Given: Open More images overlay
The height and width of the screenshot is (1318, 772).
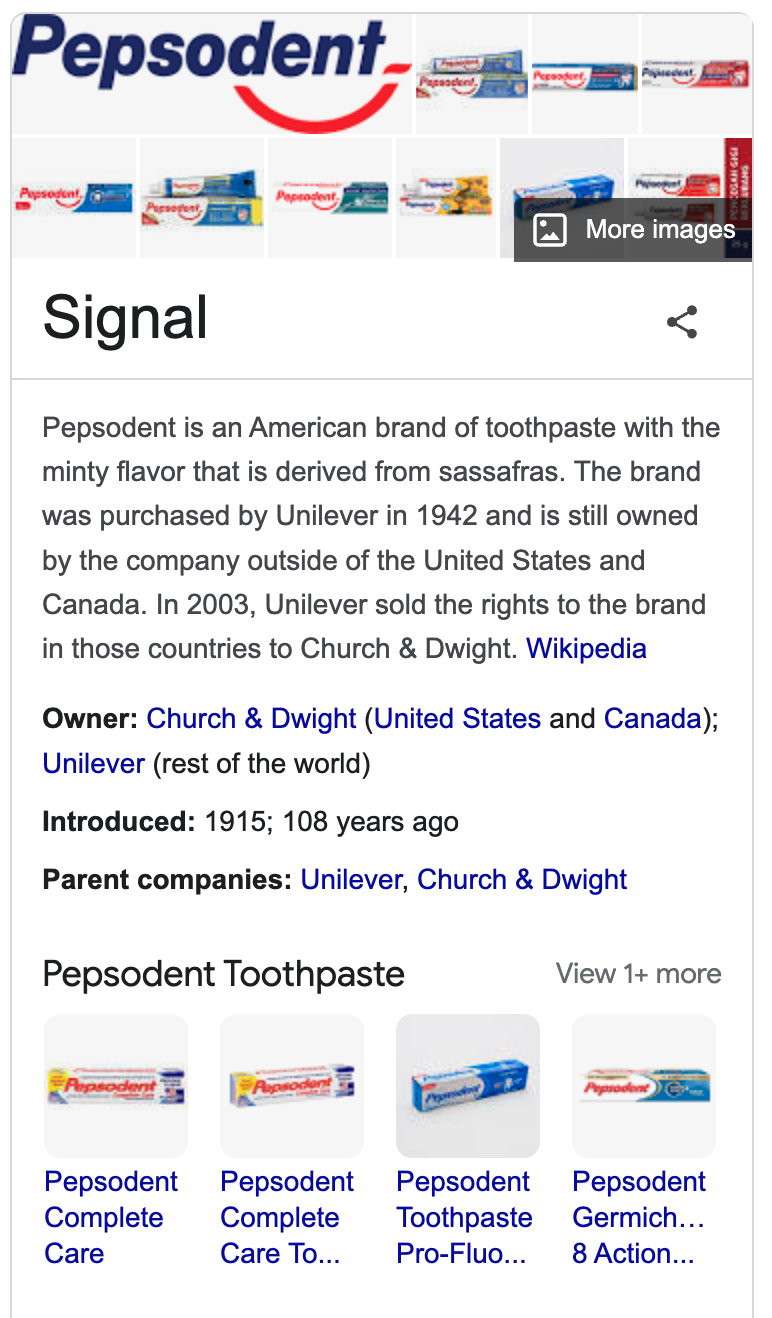Looking at the screenshot, I should coord(634,230).
